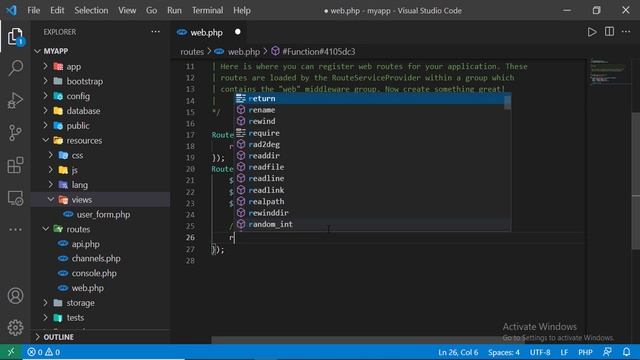Show additional activity bar views ellipsis
Image resolution: width=640 pixels, height=360 pixels.
click(16, 229)
